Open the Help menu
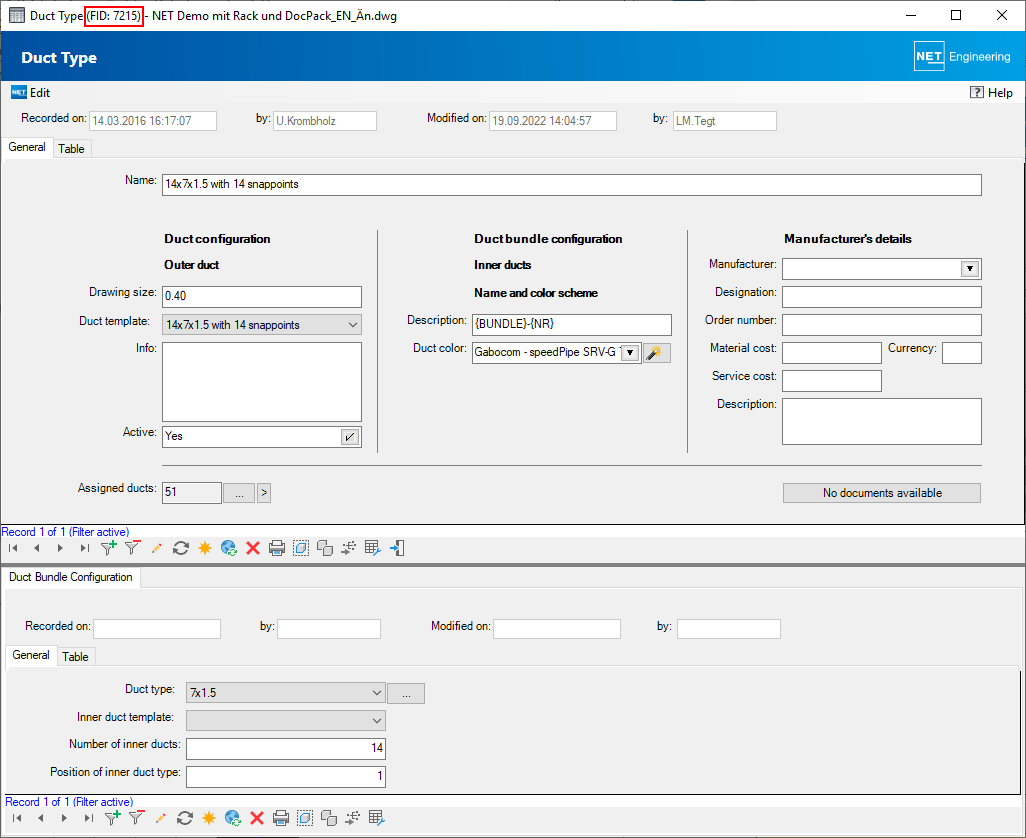The height and width of the screenshot is (838, 1026). pyautogui.click(x=991, y=93)
